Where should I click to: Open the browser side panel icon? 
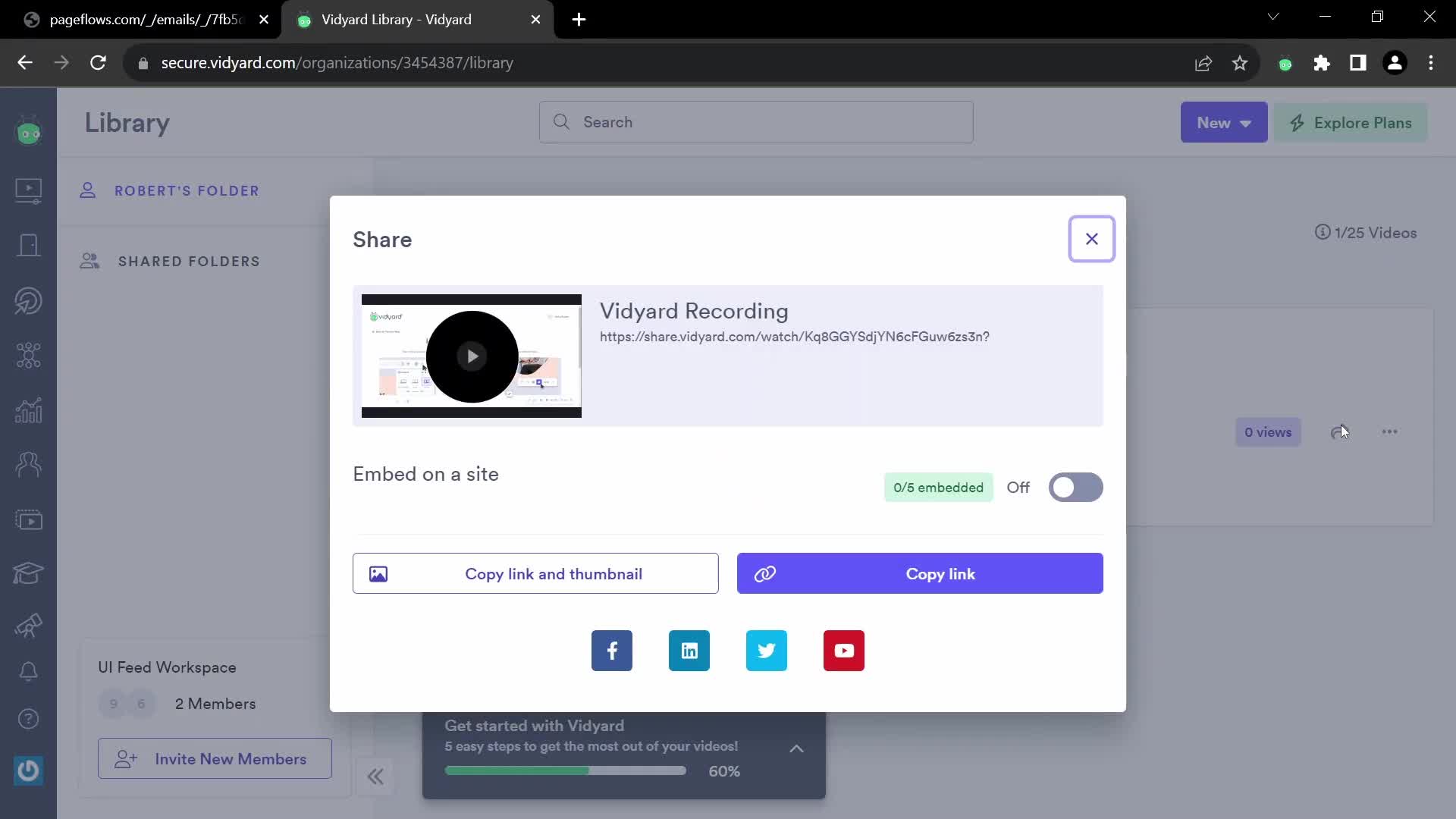tap(1358, 63)
